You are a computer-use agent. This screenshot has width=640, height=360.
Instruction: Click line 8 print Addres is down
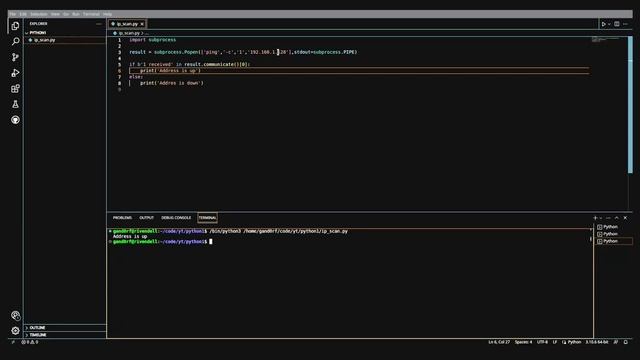171,83
